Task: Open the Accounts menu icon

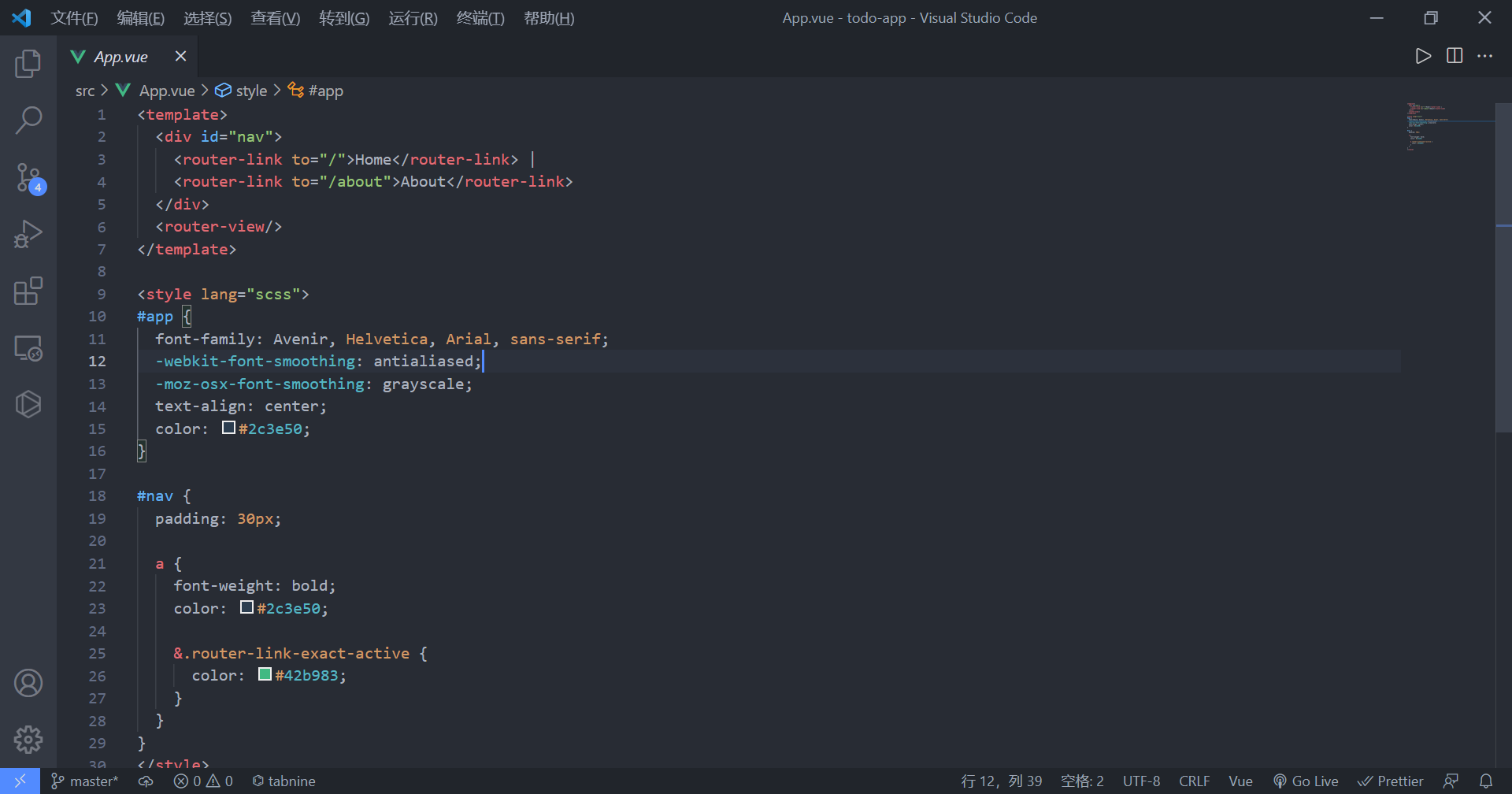Action: tap(28, 683)
